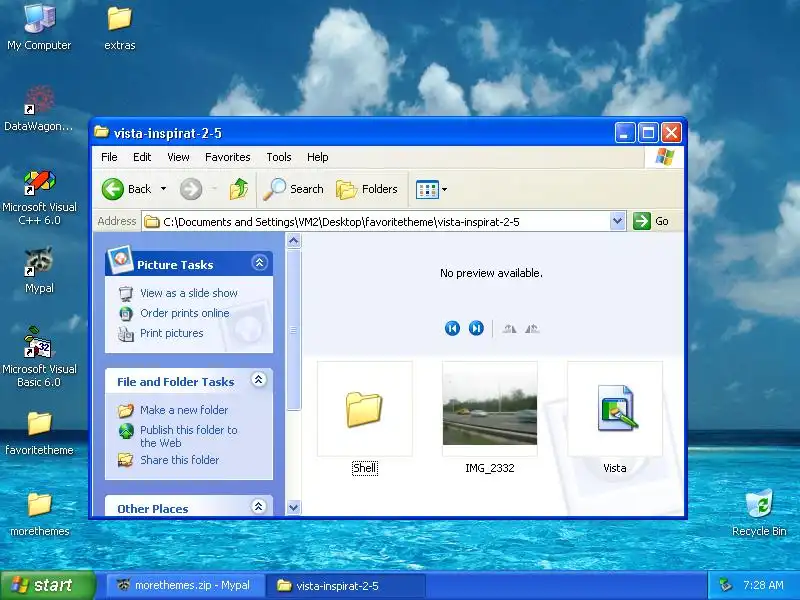Click inside the Address path field
Viewport: 800px width, 600px height.
(x=376, y=221)
